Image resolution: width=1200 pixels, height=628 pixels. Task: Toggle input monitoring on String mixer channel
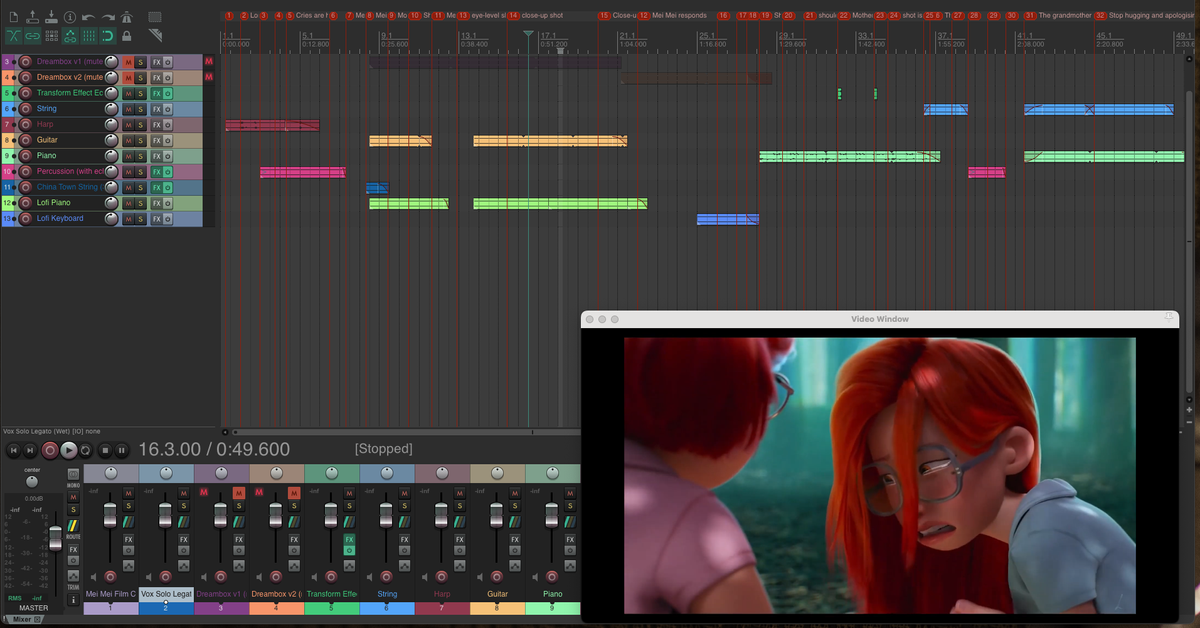369,577
